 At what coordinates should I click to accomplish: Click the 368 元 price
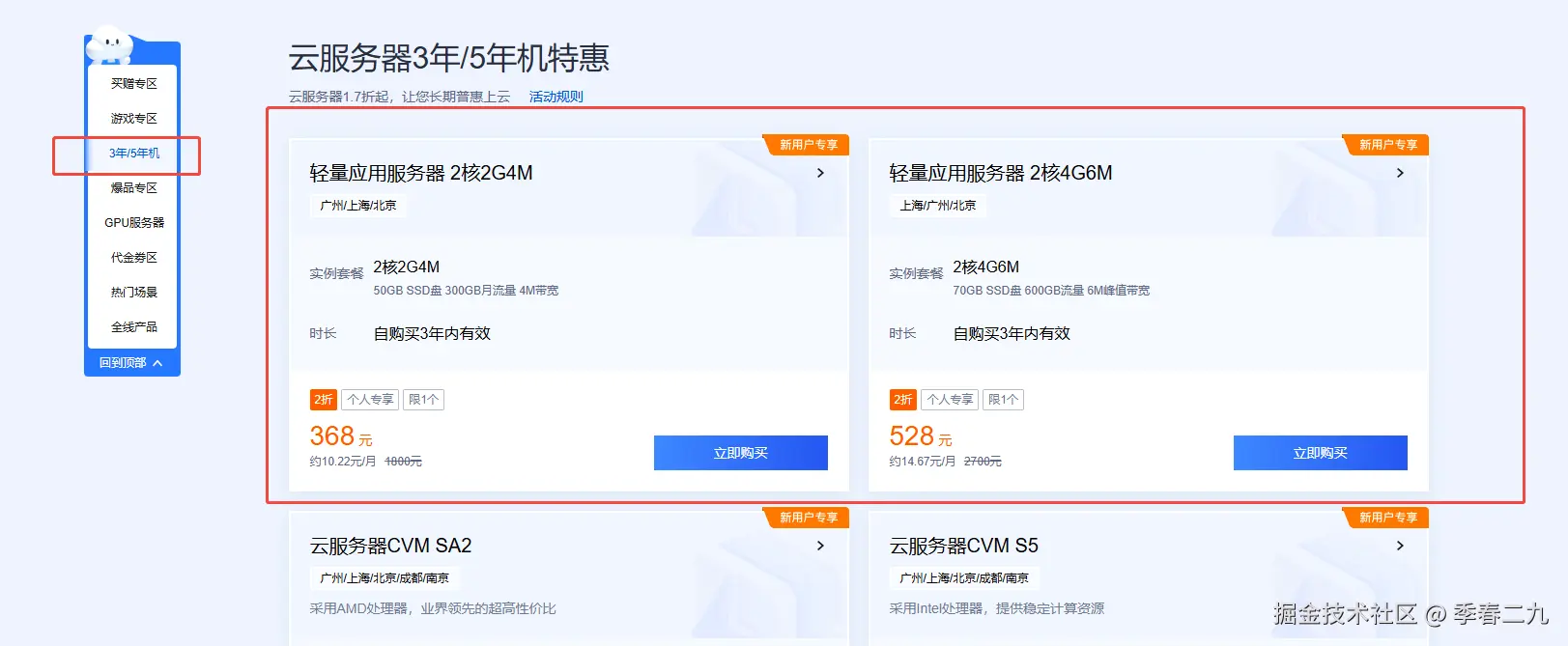tap(341, 436)
